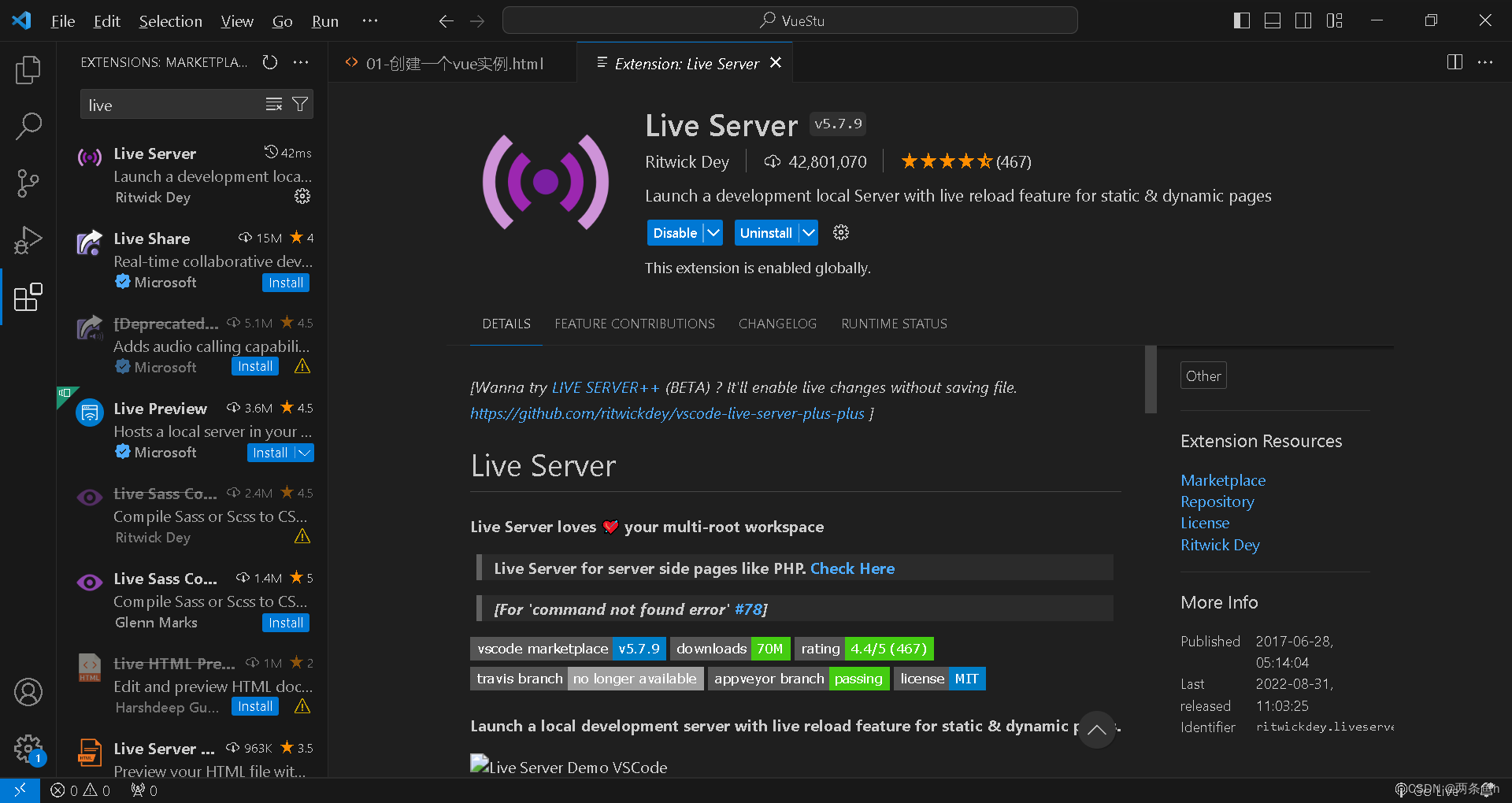Show errors and warnings in status bar
The width and height of the screenshot is (1512, 803).
click(x=80, y=790)
